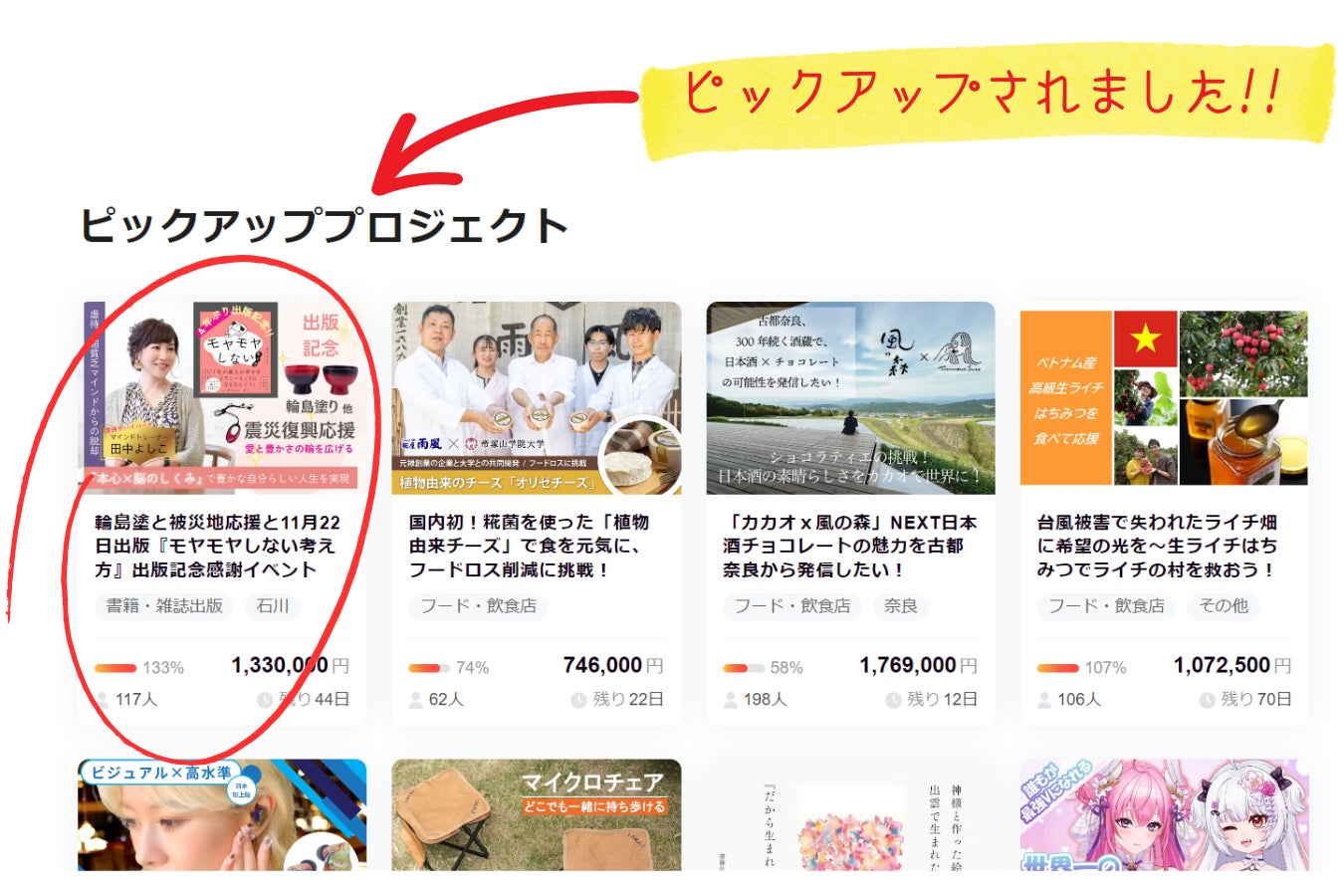Select the その他 tag on lychee project
Viewport: 1344px width, 896px height.
(1224, 605)
